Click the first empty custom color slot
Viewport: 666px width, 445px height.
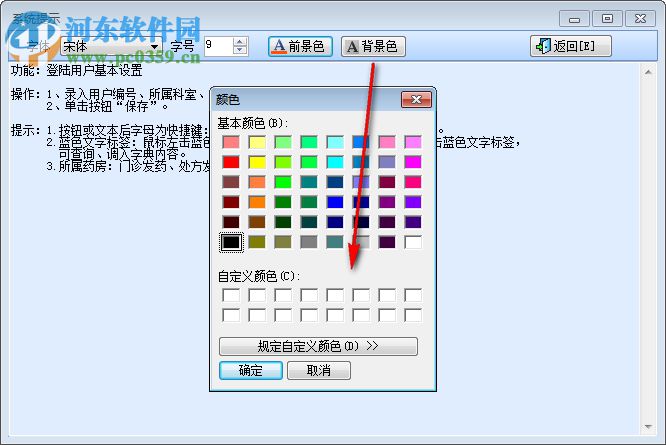[231, 295]
